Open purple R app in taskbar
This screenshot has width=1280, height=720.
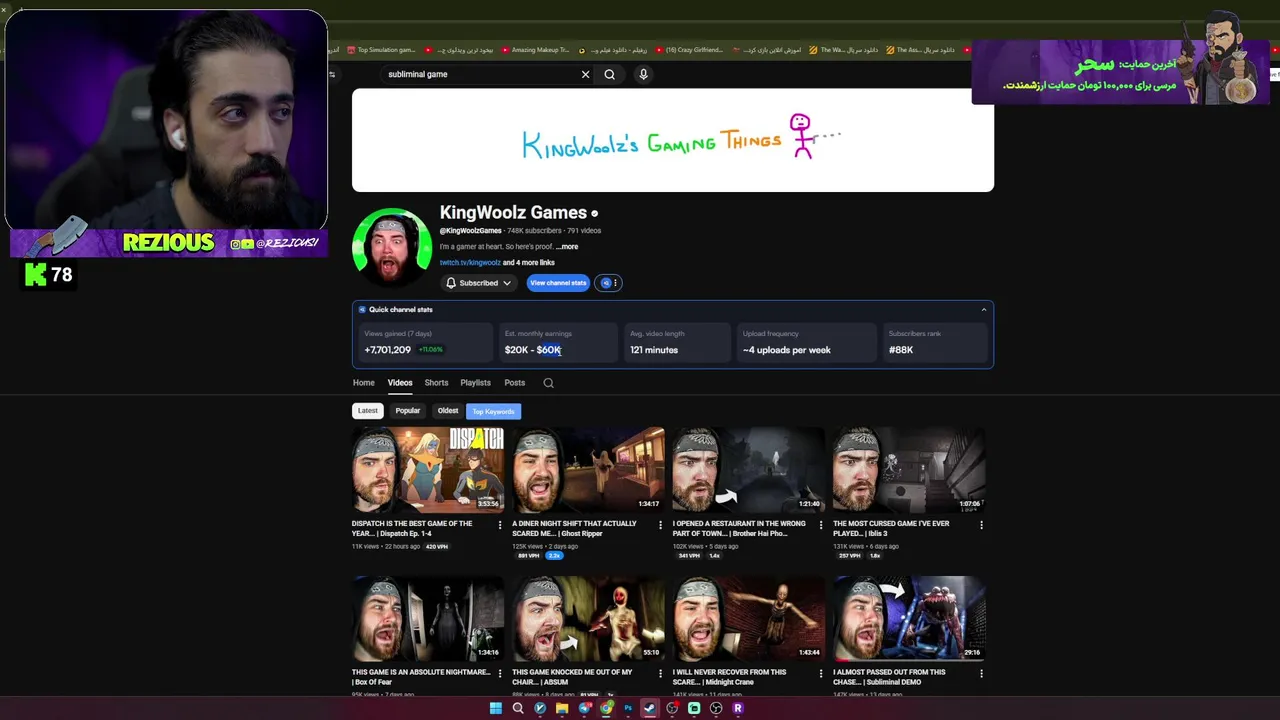click(738, 708)
